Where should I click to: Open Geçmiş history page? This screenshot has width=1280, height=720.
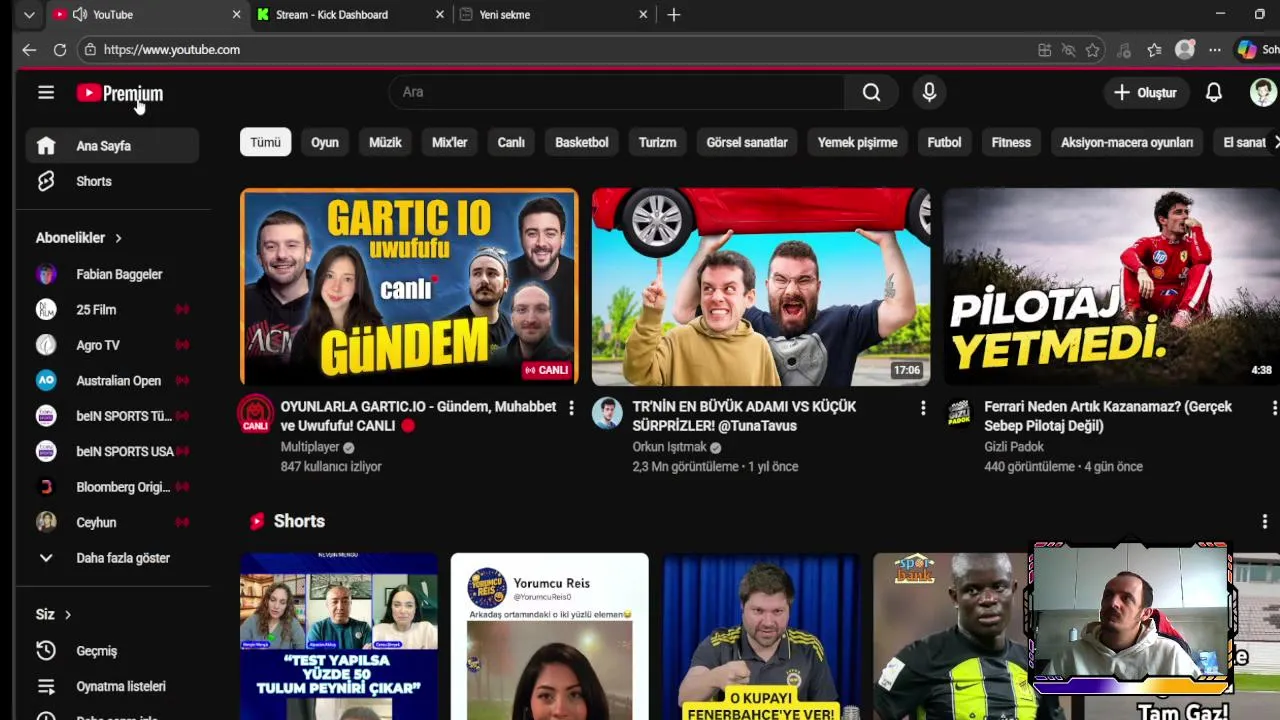click(112, 651)
